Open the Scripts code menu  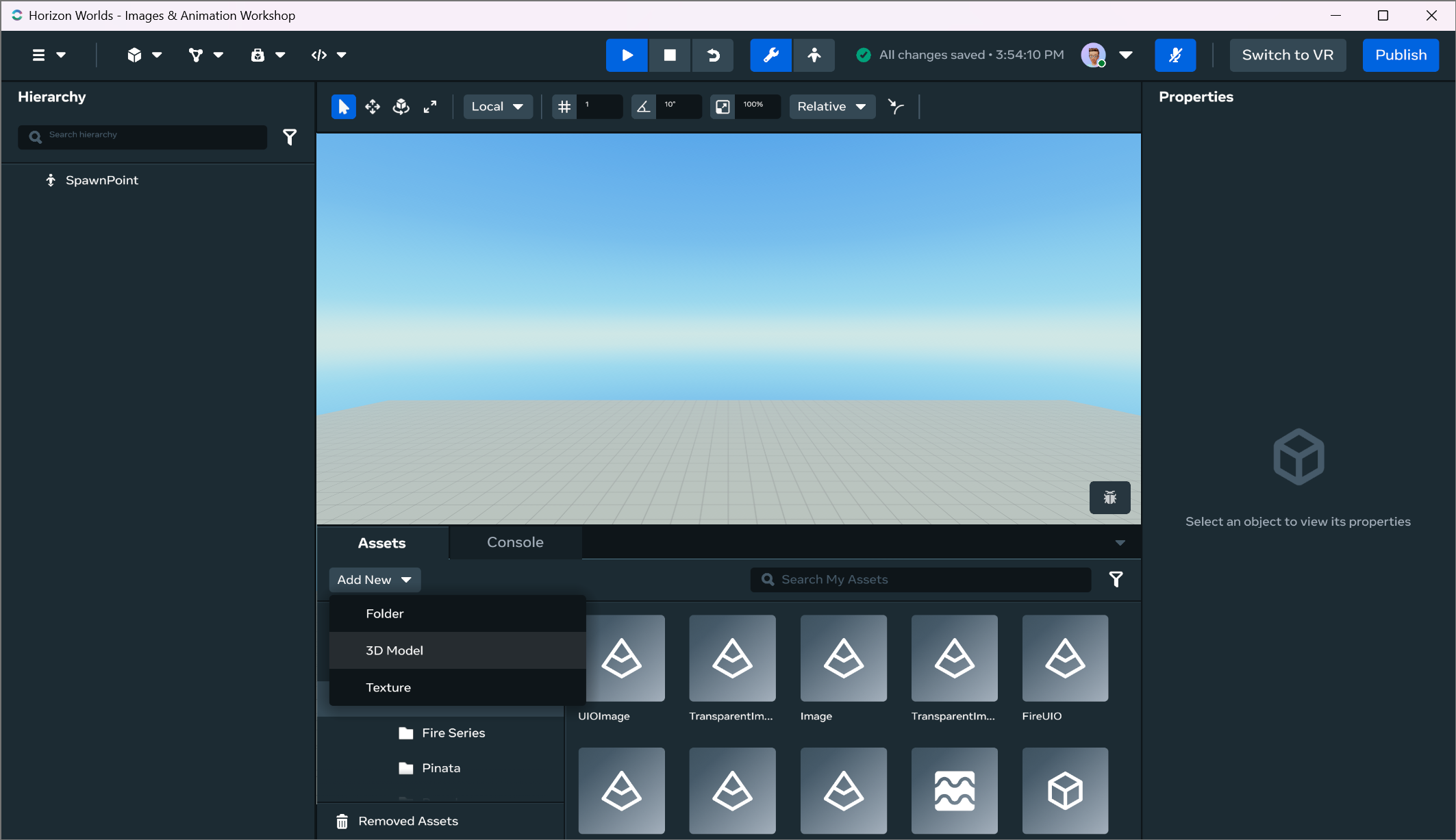point(329,55)
